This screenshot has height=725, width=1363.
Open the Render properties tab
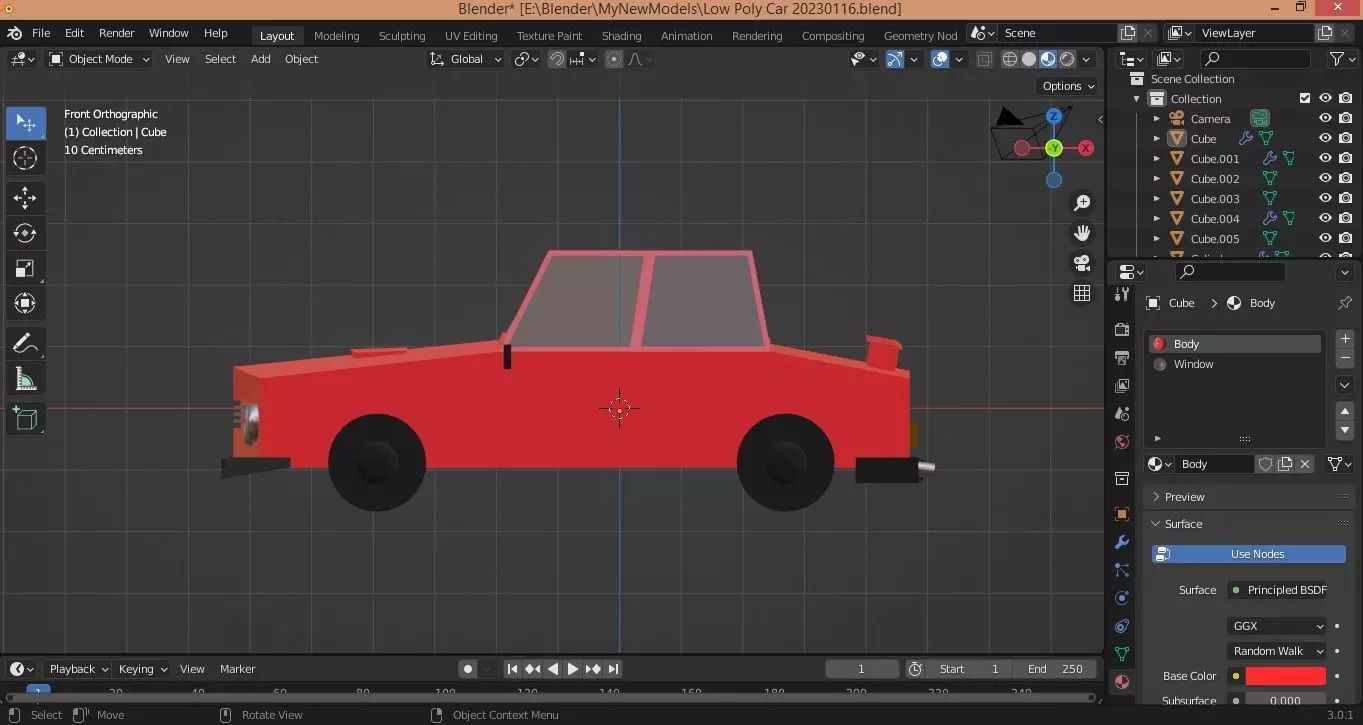click(1122, 330)
